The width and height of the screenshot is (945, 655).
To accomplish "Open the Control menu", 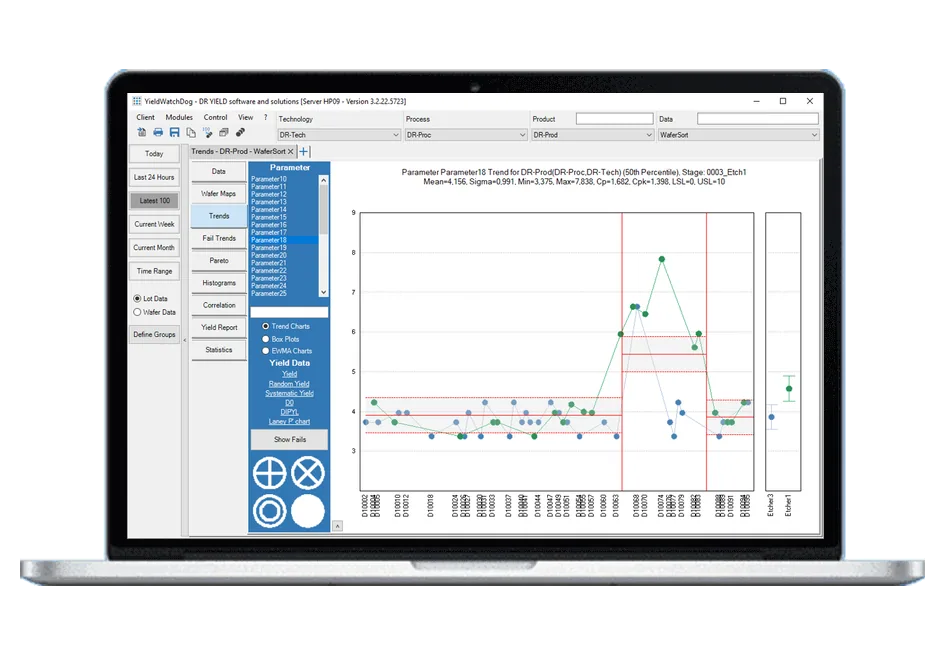I will (215, 118).
